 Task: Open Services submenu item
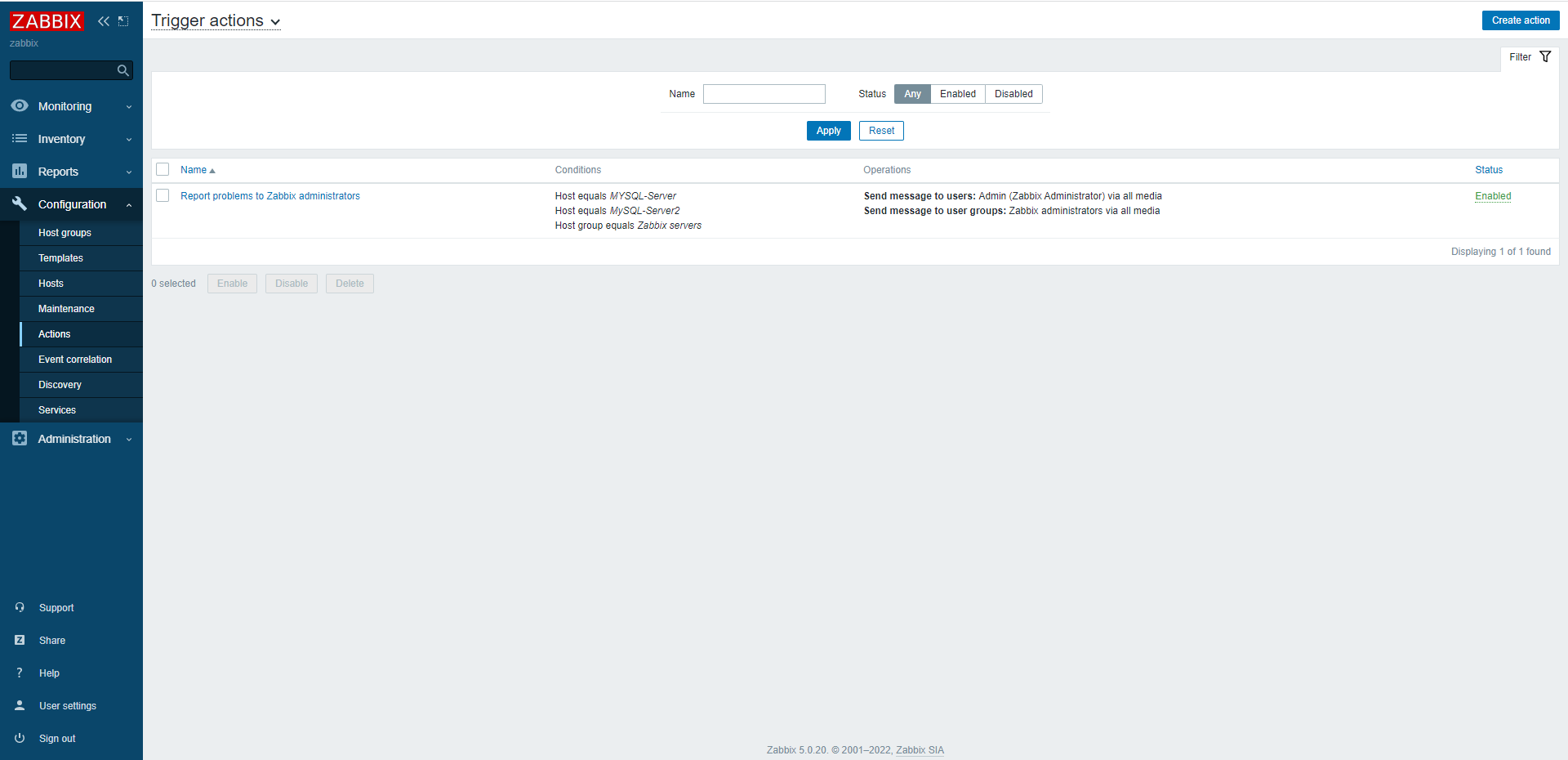coord(81,410)
